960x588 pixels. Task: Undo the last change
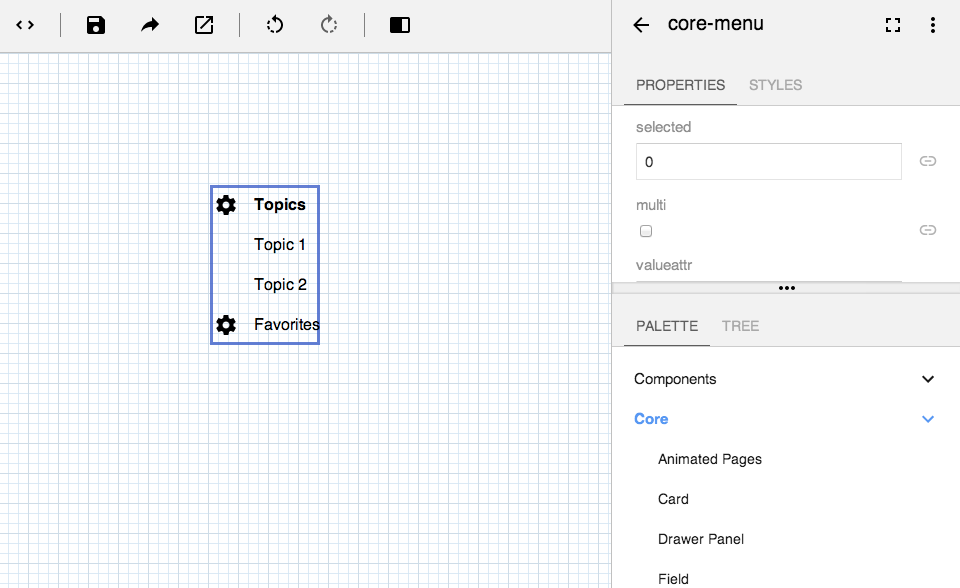click(275, 25)
